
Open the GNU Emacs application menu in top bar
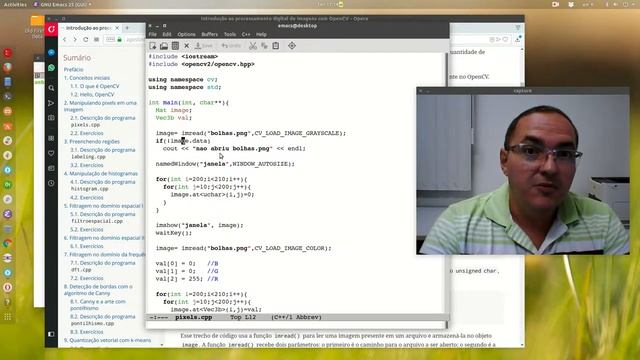(x=62, y=4)
